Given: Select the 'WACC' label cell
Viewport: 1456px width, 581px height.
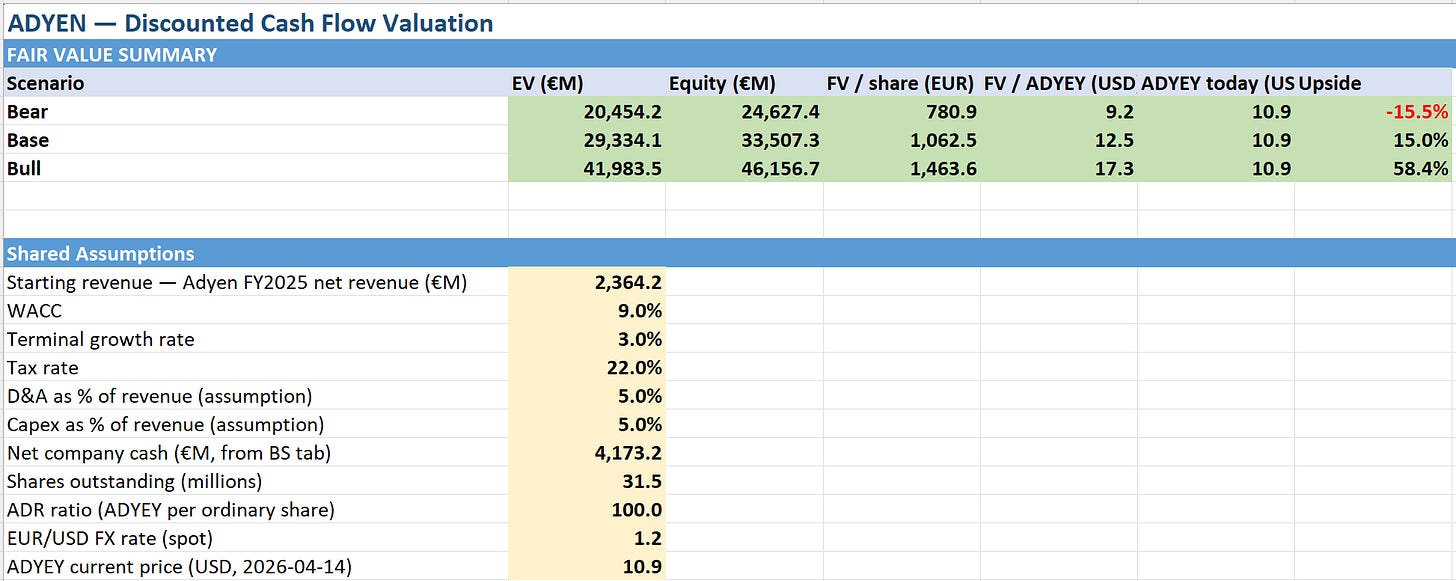Looking at the screenshot, I should (x=254, y=311).
